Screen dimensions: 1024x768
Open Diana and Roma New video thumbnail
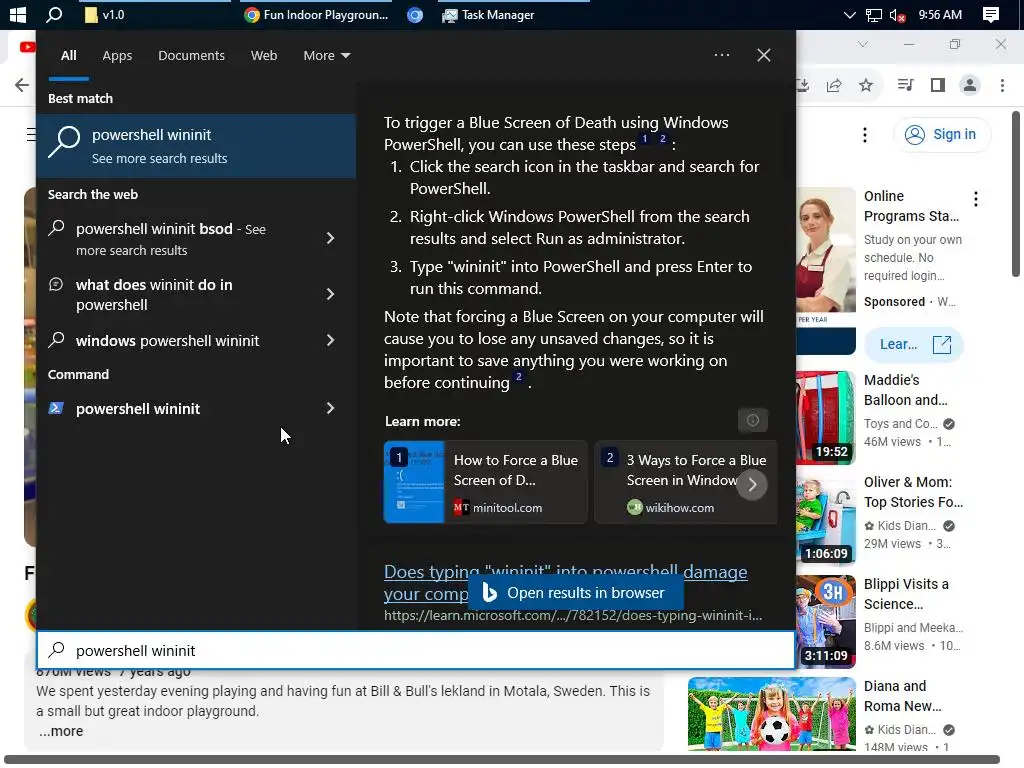[x=772, y=713]
